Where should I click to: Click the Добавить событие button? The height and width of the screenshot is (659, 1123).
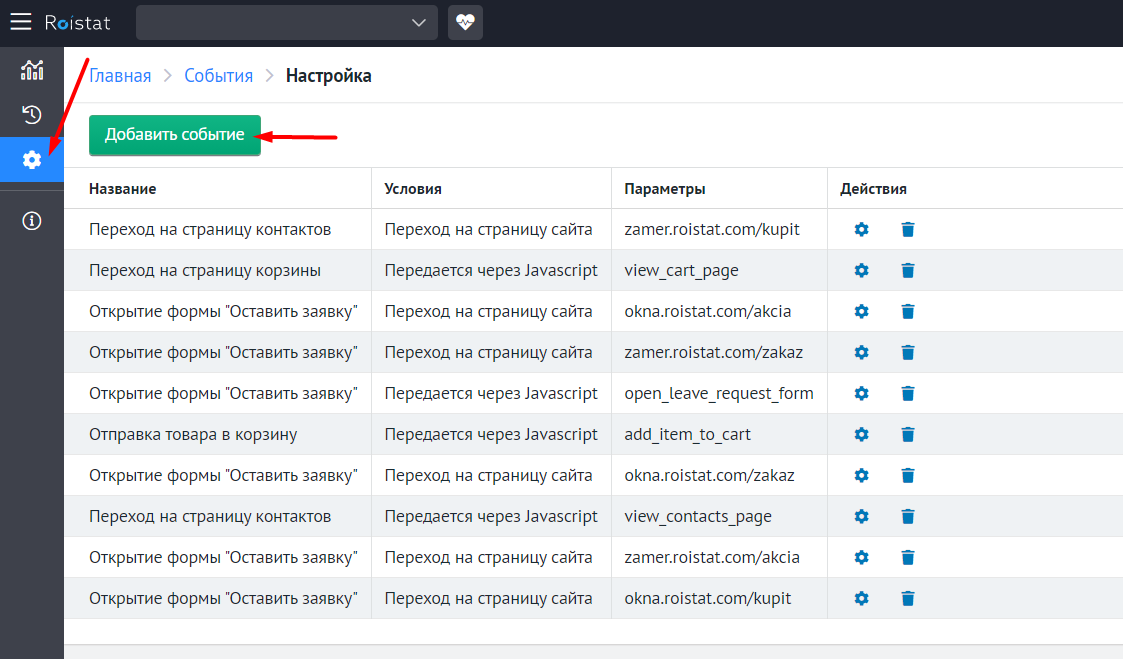[175, 135]
